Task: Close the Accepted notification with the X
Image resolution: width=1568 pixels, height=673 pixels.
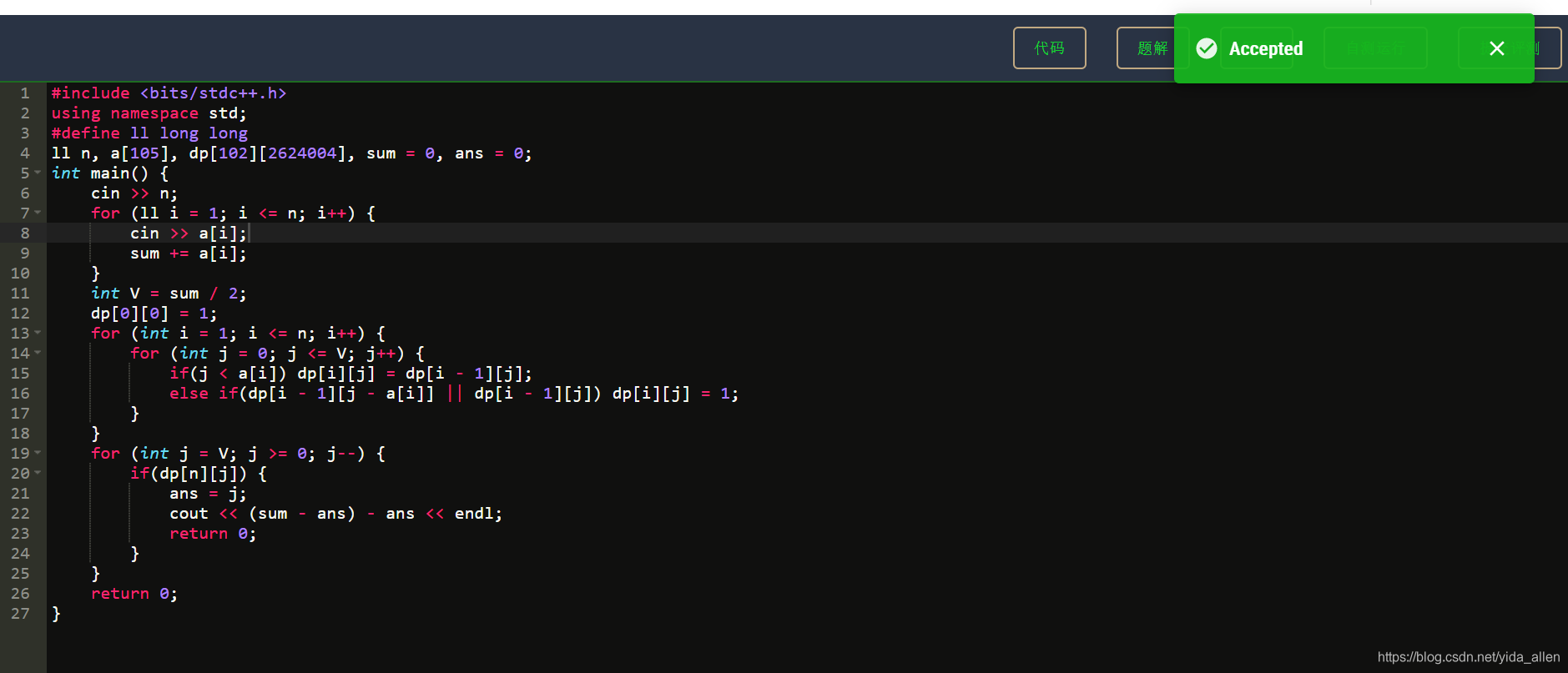Action: click(x=1497, y=48)
